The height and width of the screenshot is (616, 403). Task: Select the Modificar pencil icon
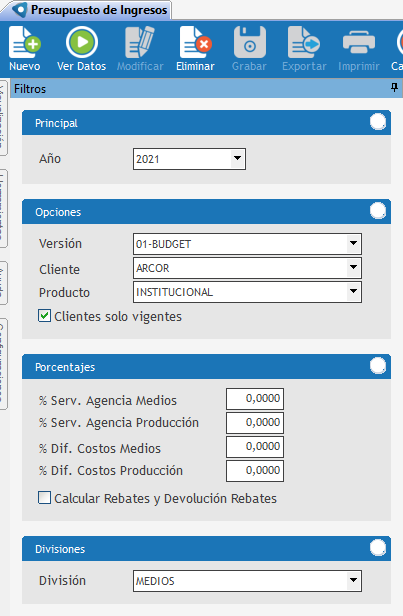(140, 42)
